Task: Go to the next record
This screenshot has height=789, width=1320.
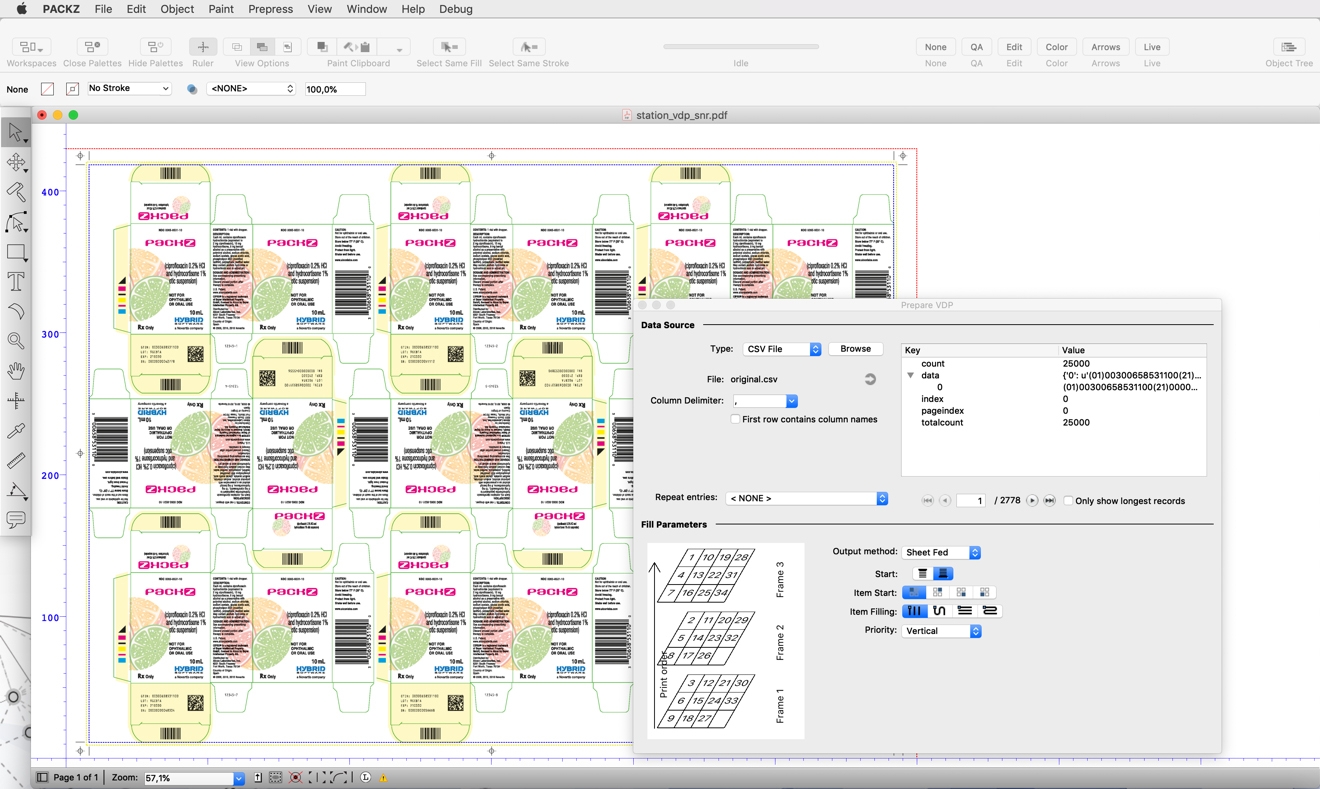Action: pos(1032,501)
